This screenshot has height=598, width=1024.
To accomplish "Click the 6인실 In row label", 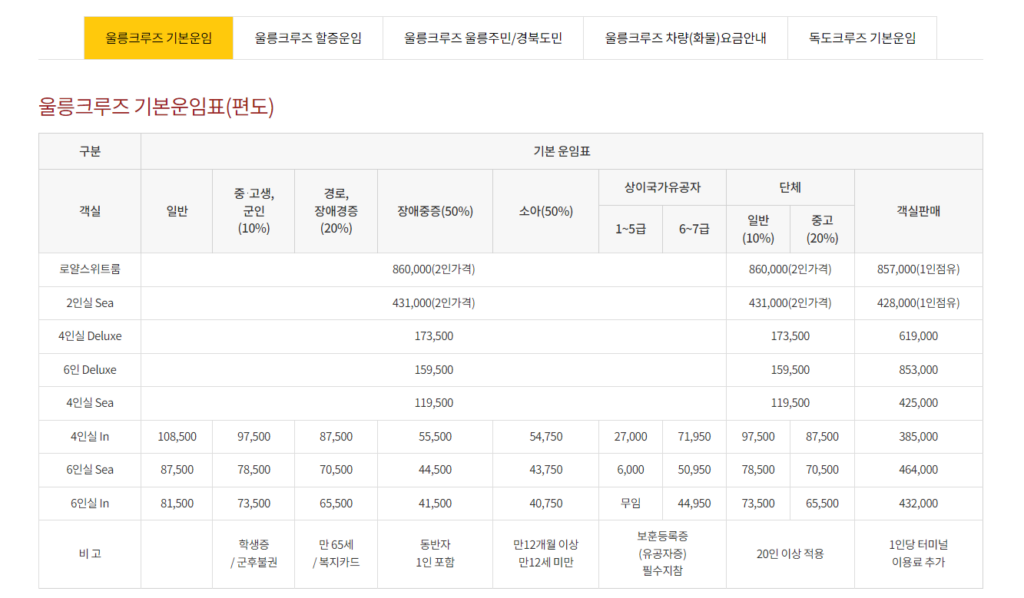I will point(90,503).
